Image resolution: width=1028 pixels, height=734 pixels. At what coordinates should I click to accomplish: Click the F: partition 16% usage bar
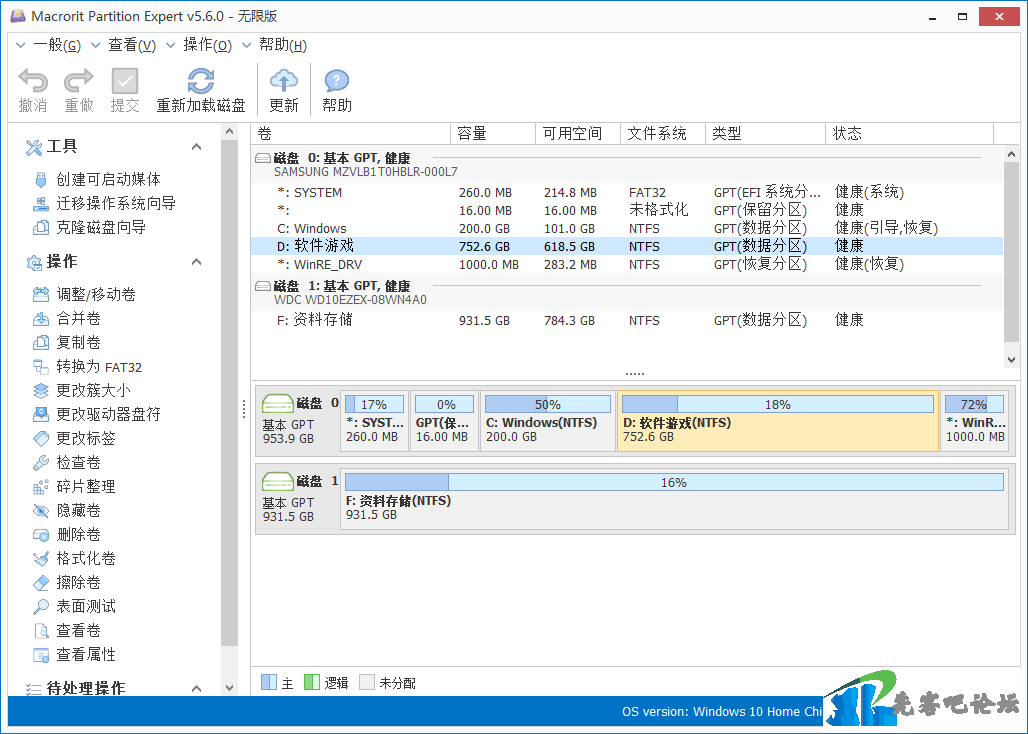(673, 483)
